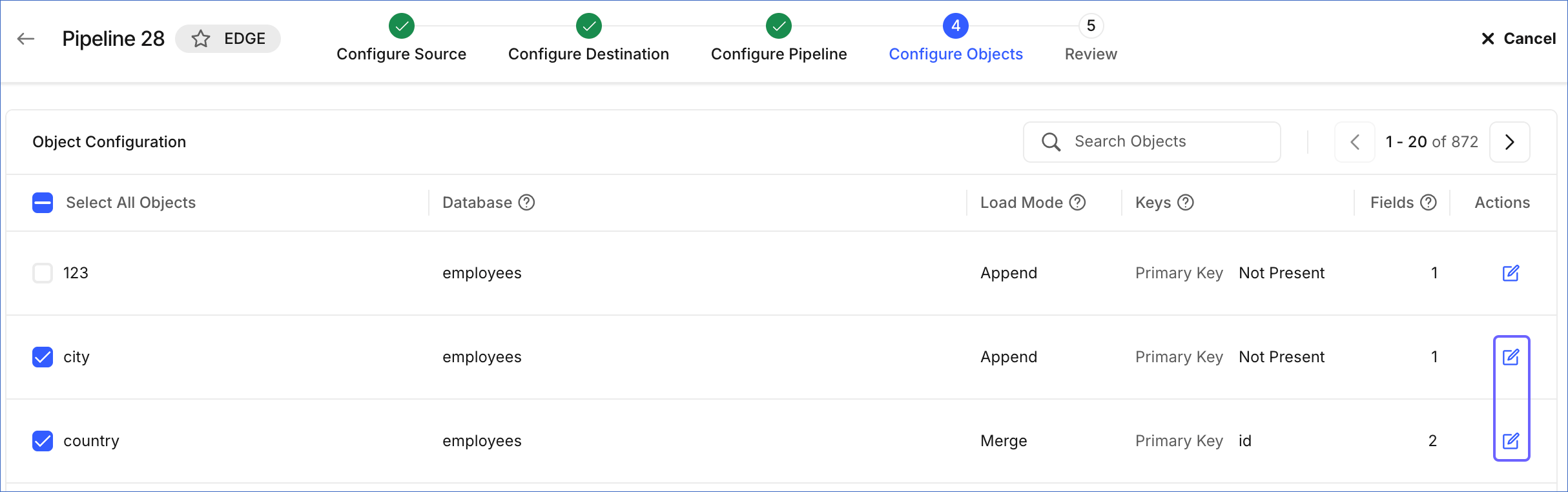Click the Pipeline 28 title

click(x=114, y=39)
